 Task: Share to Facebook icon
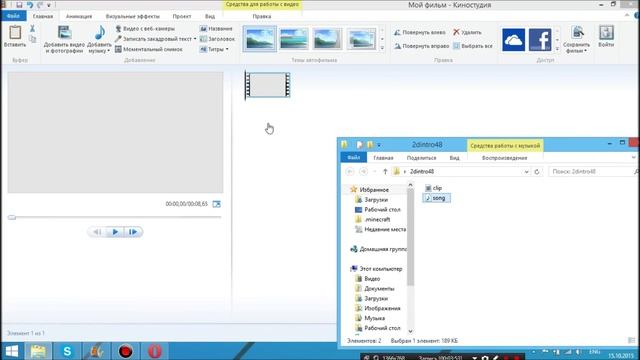(540, 40)
